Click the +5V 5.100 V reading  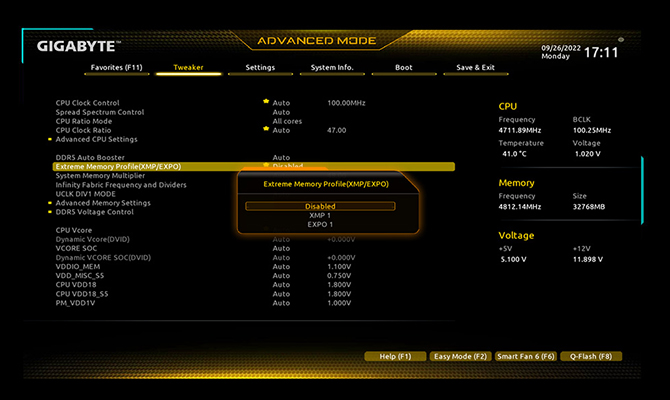click(514, 259)
